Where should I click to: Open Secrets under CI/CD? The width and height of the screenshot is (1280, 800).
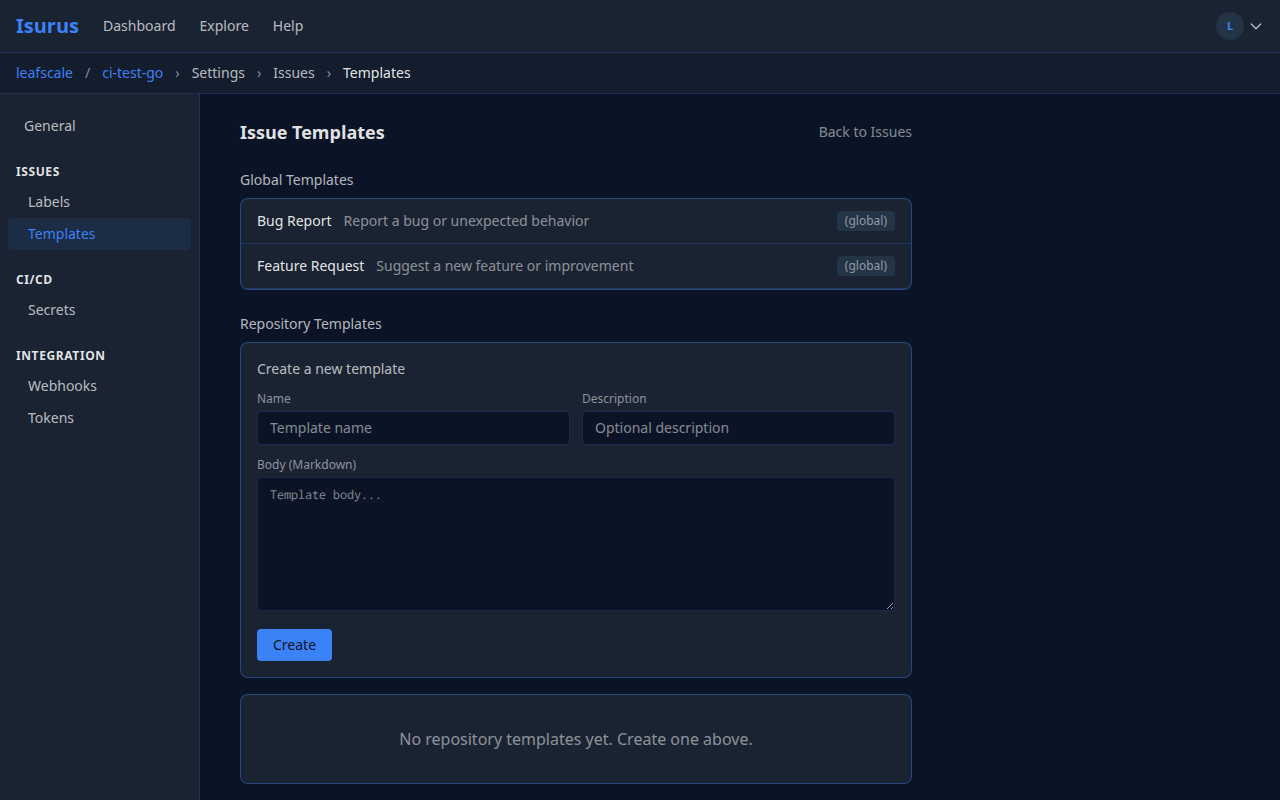click(99, 310)
